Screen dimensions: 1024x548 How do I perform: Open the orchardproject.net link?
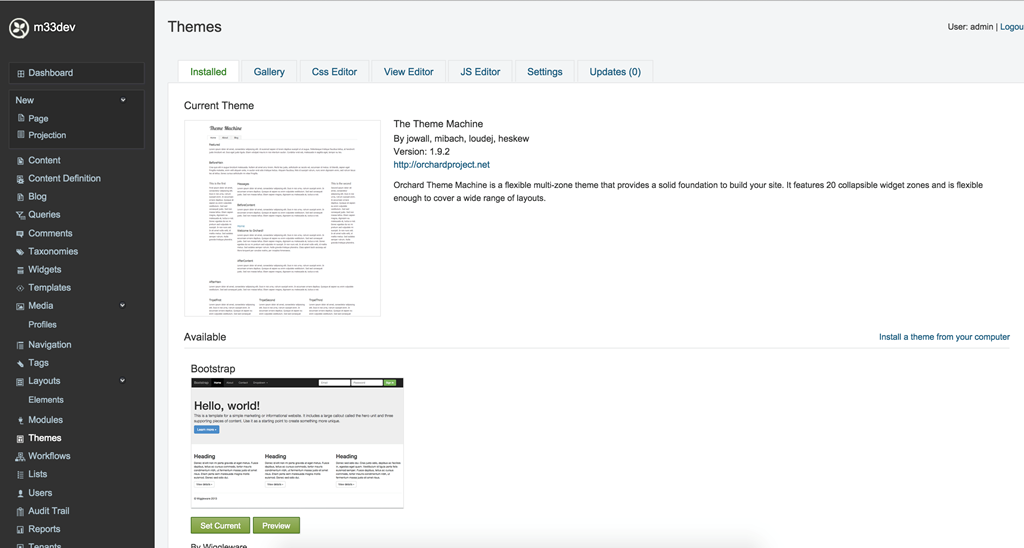click(441, 164)
